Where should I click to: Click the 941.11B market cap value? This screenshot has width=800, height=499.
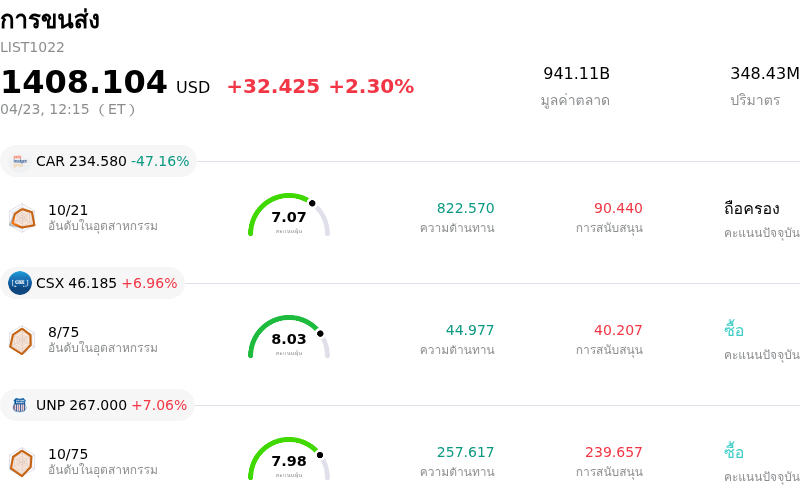tap(576, 74)
